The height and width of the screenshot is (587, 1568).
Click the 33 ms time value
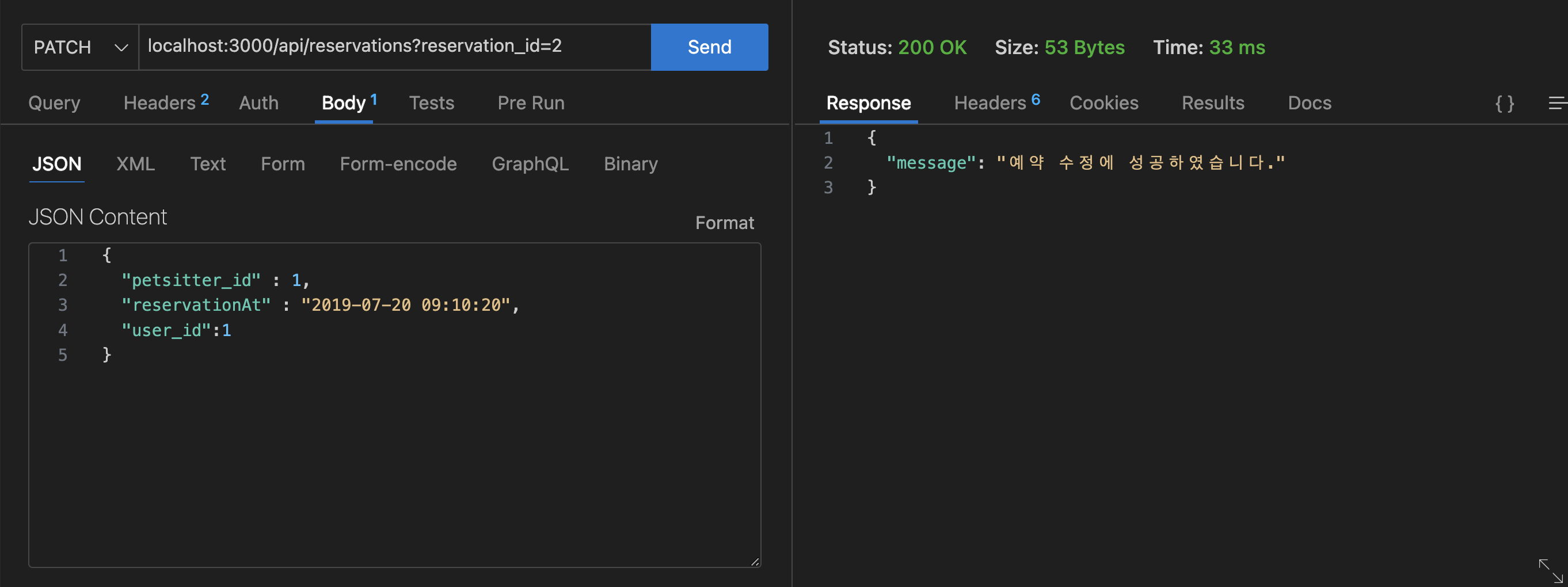(x=1237, y=47)
